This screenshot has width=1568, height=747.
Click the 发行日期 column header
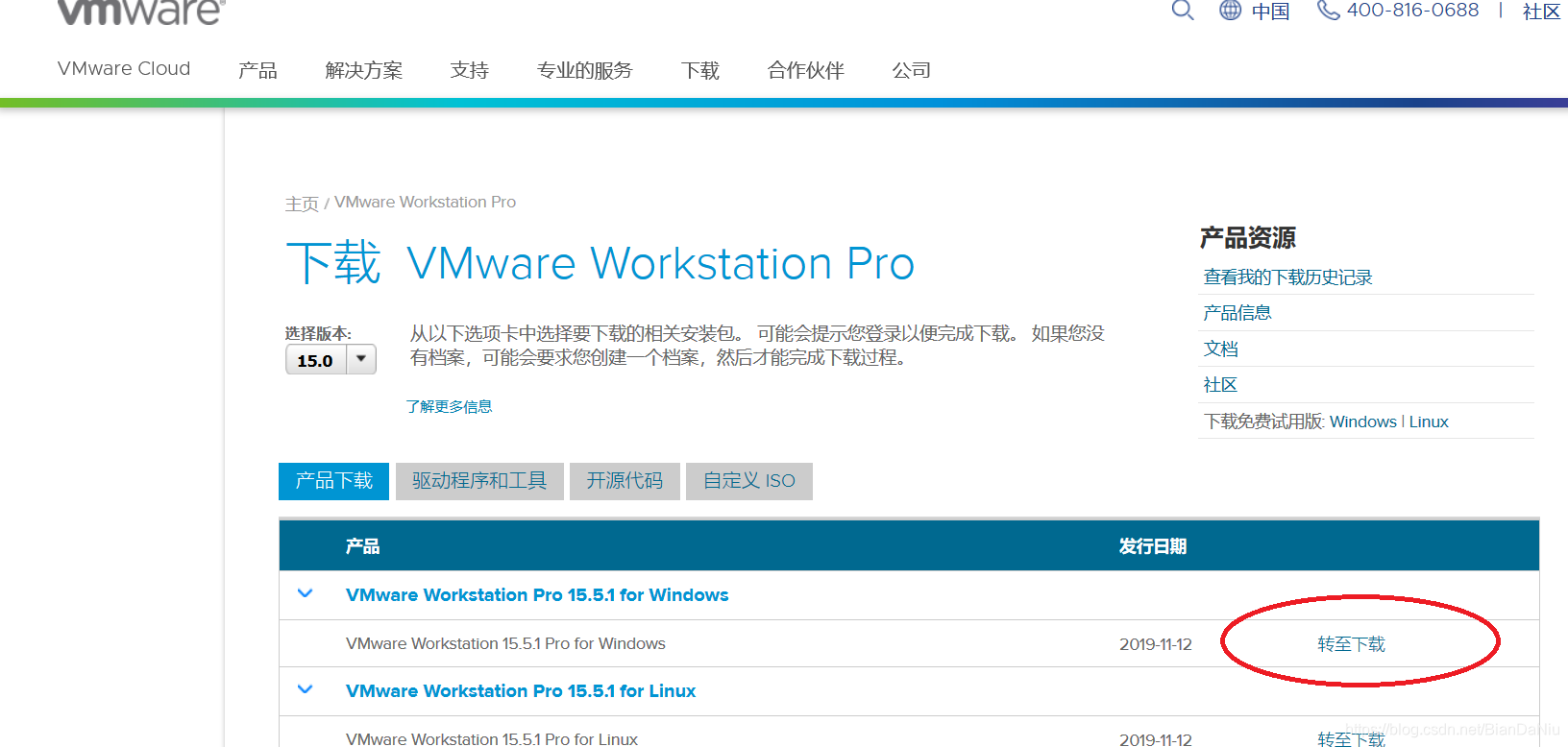[x=1153, y=546]
